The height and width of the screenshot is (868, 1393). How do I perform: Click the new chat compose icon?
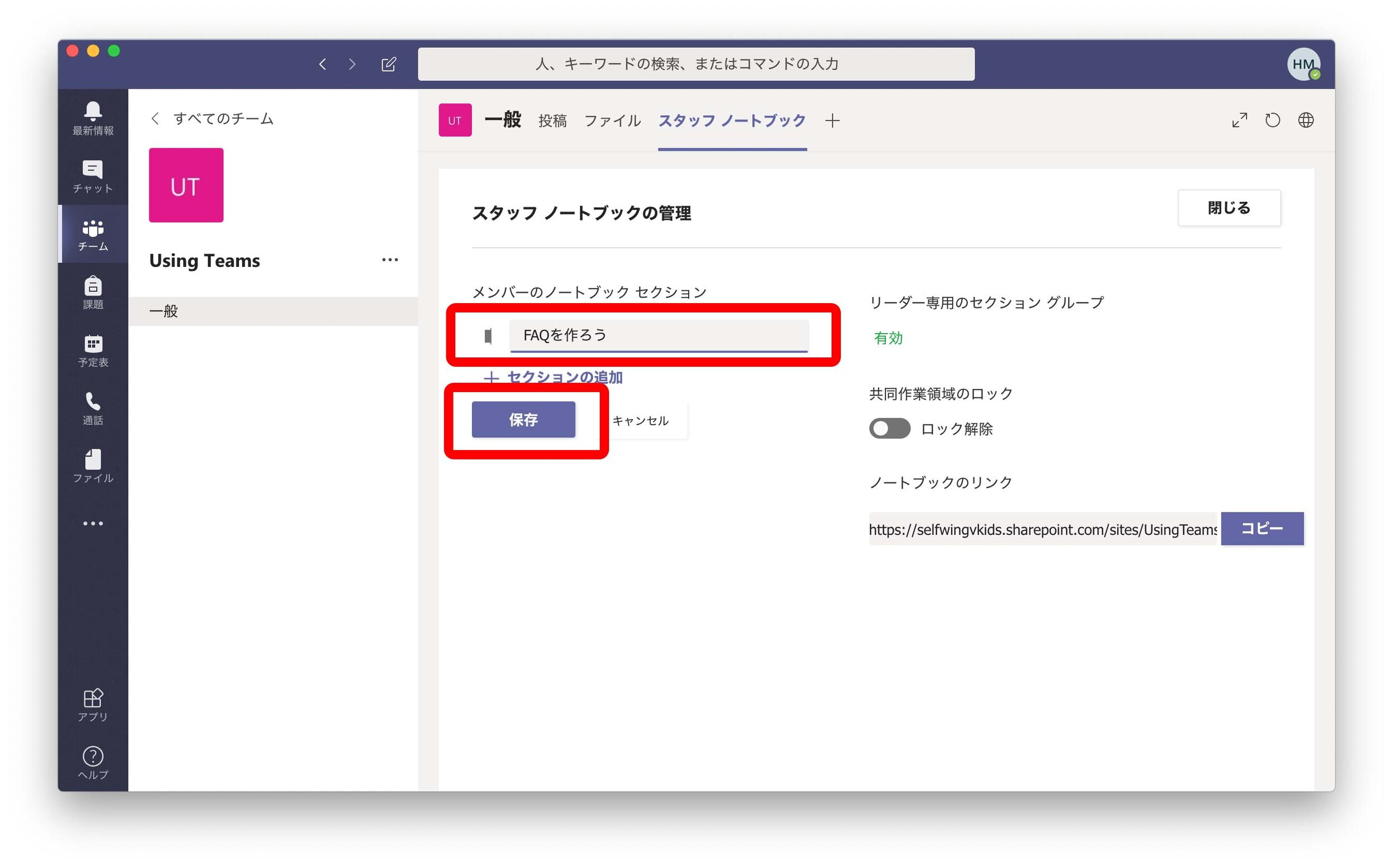click(x=389, y=64)
